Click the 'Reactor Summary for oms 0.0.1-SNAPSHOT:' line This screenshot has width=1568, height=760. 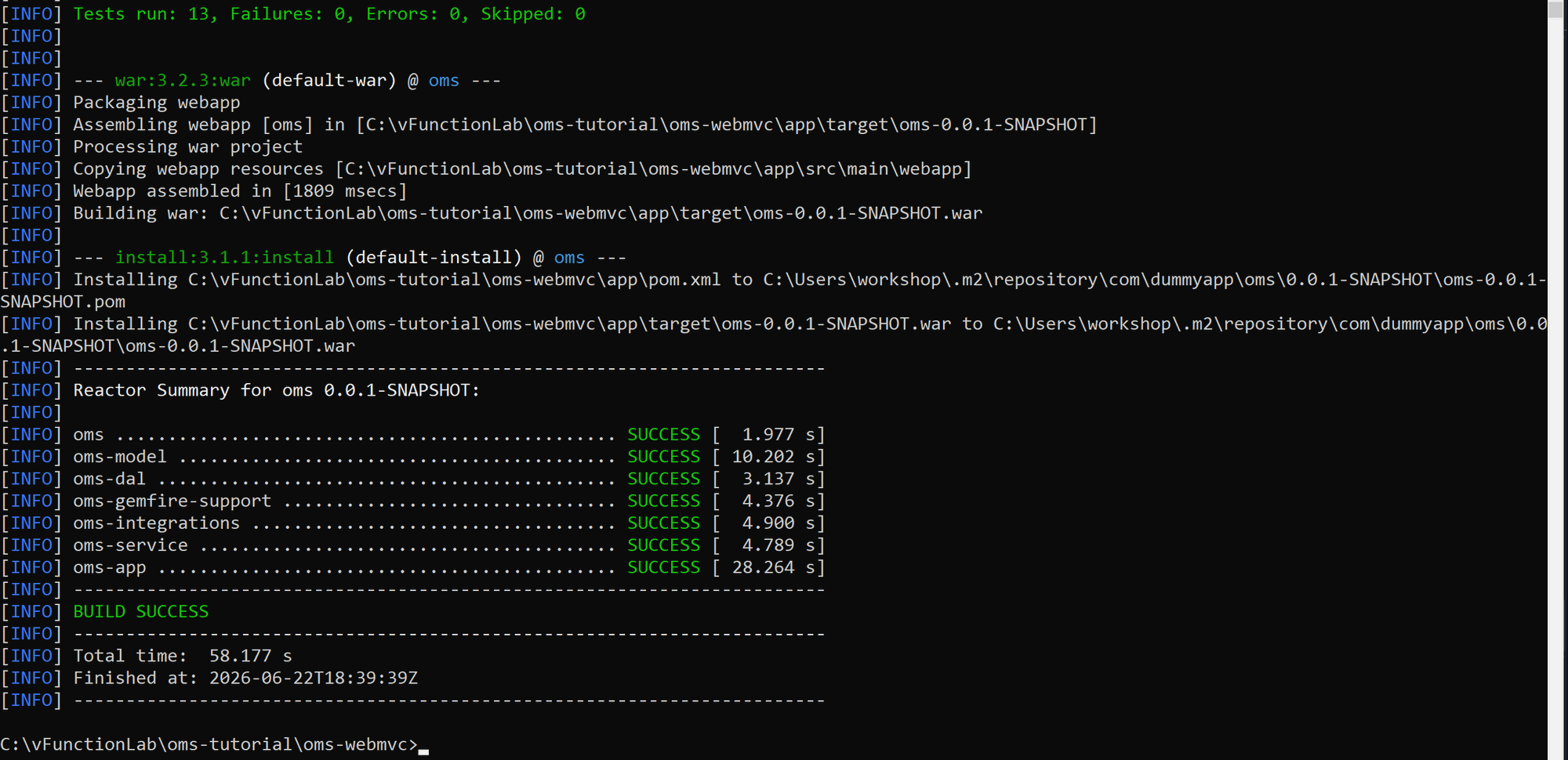277,390
